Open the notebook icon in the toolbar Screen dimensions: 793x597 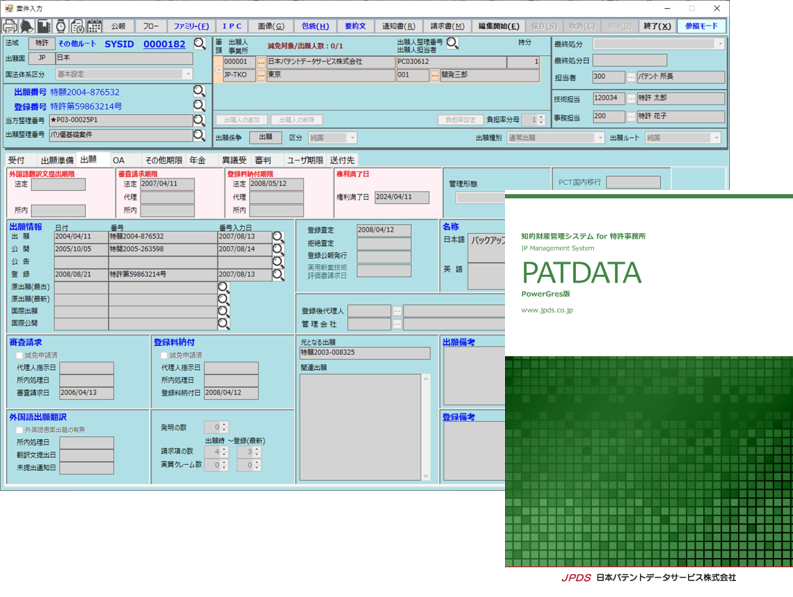[x=43, y=26]
